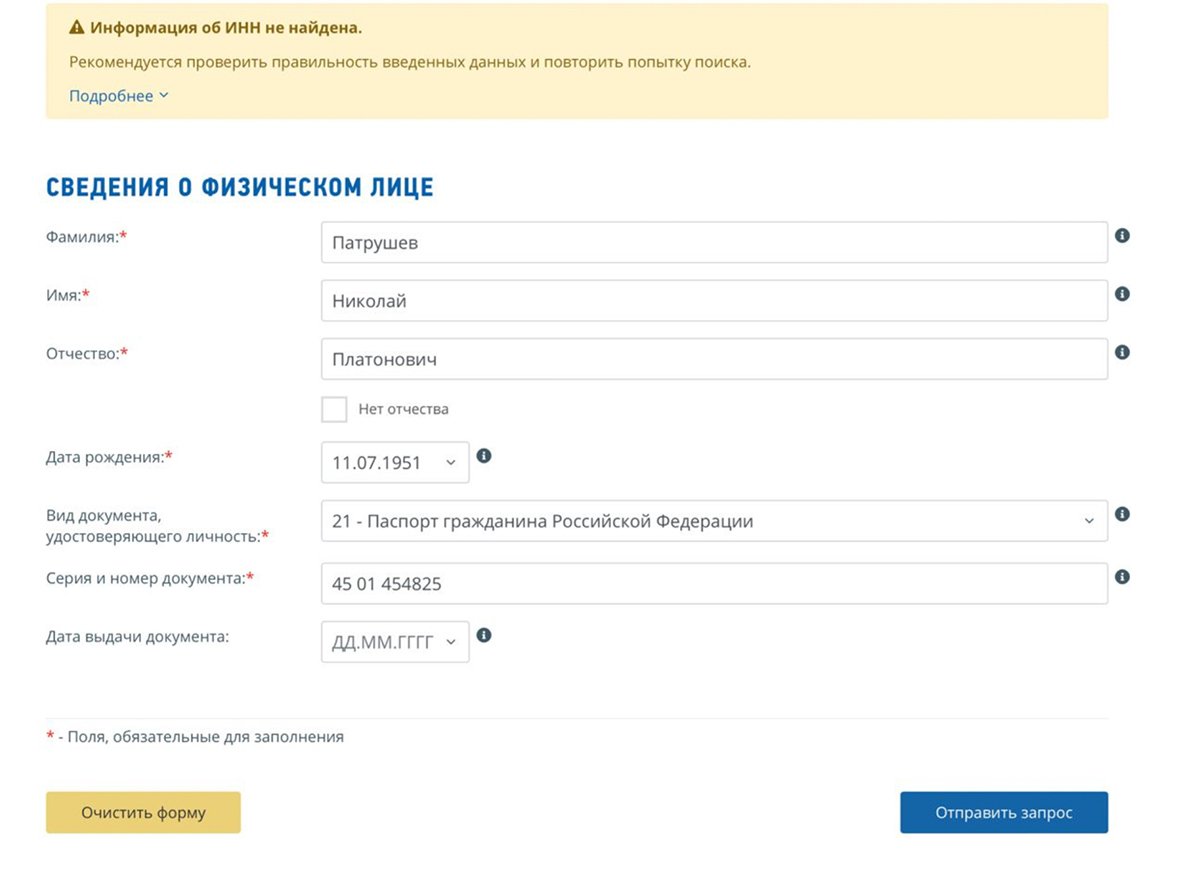Click info icon next to Дата рождения
1200x869 pixels.
click(484, 456)
